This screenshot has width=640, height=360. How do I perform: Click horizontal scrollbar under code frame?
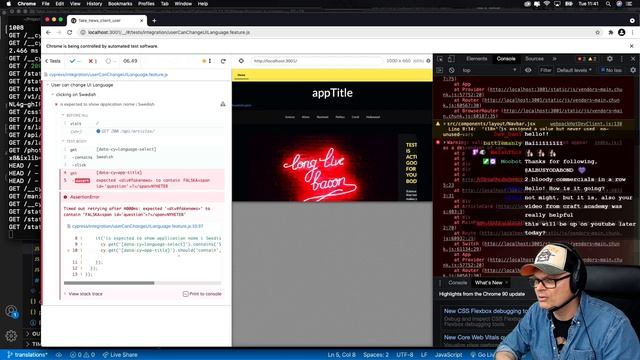coord(109,283)
